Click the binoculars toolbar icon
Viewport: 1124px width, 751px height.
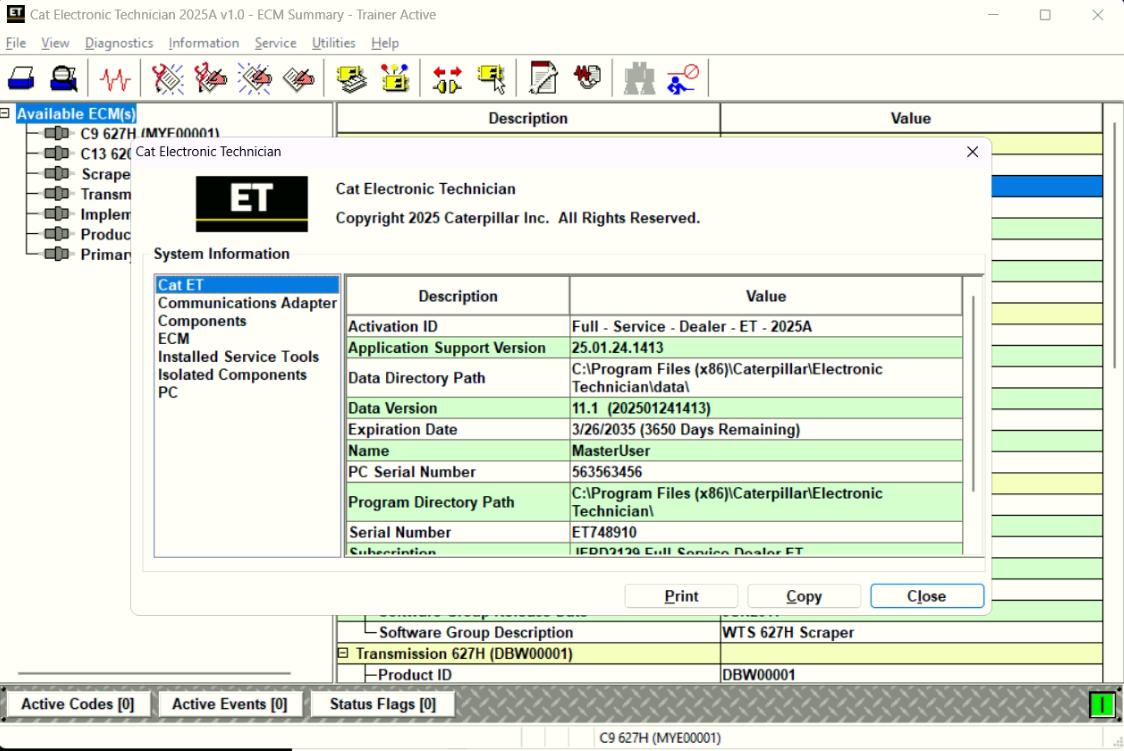click(639, 79)
